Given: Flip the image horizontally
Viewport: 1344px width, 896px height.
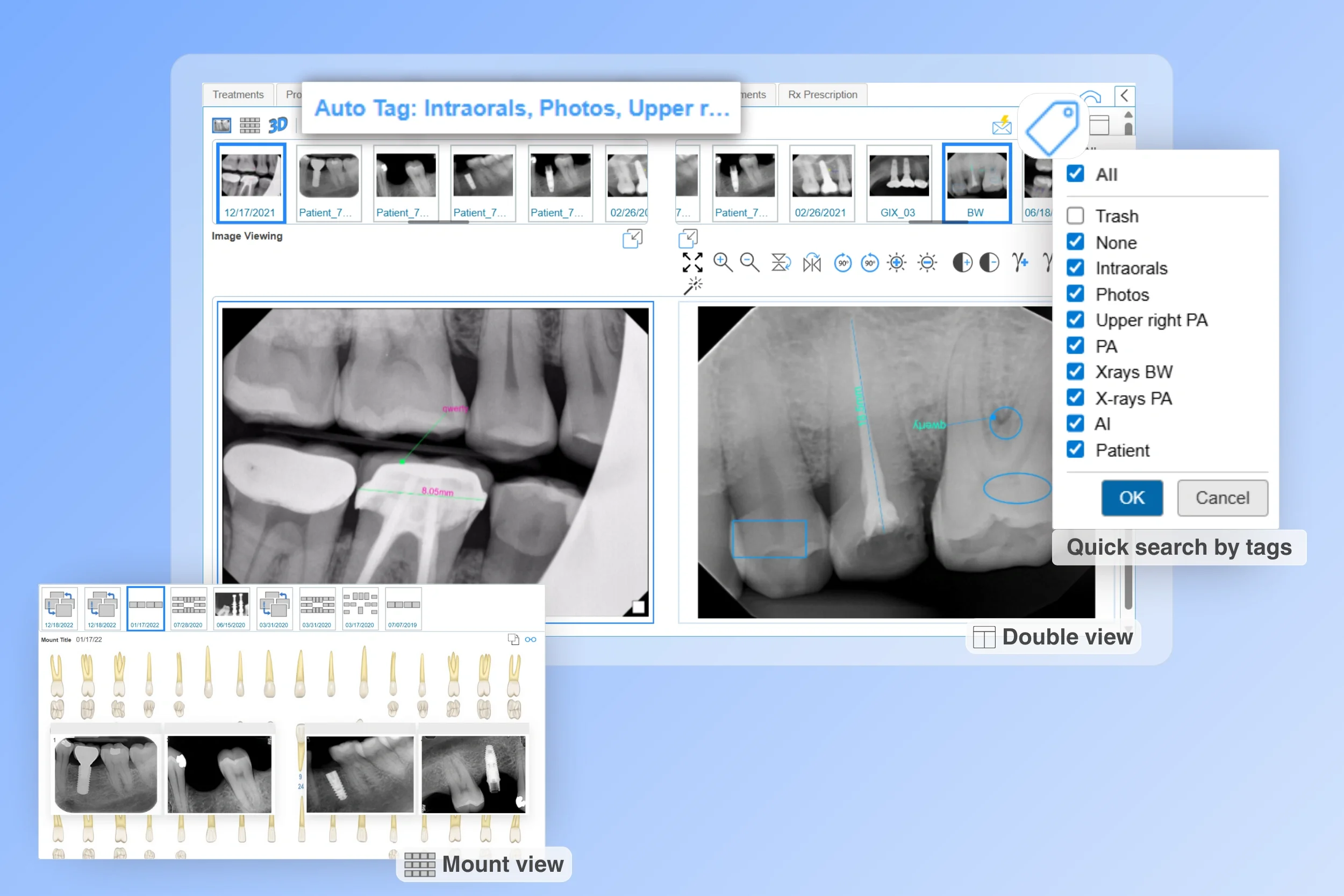Looking at the screenshot, I should (811, 263).
